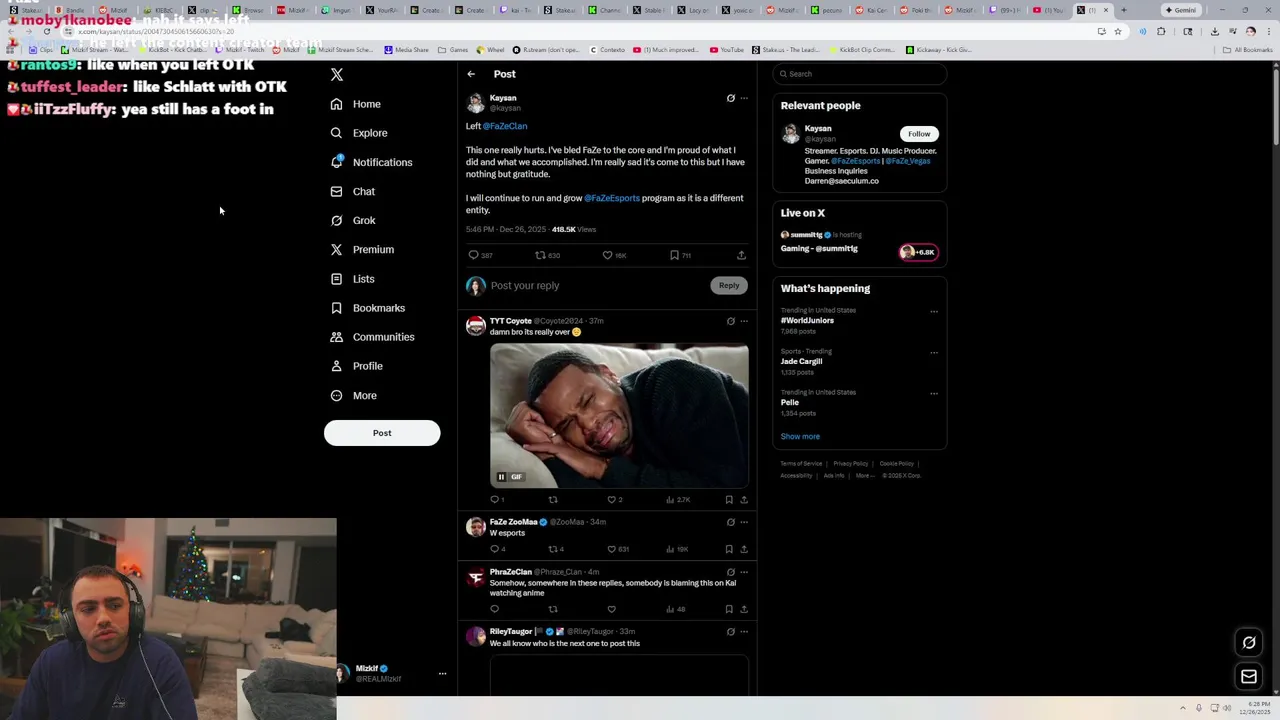This screenshot has height=720, width=1280.
Task: Open more options on FaZe ZooMaa reply
Action: click(744, 522)
